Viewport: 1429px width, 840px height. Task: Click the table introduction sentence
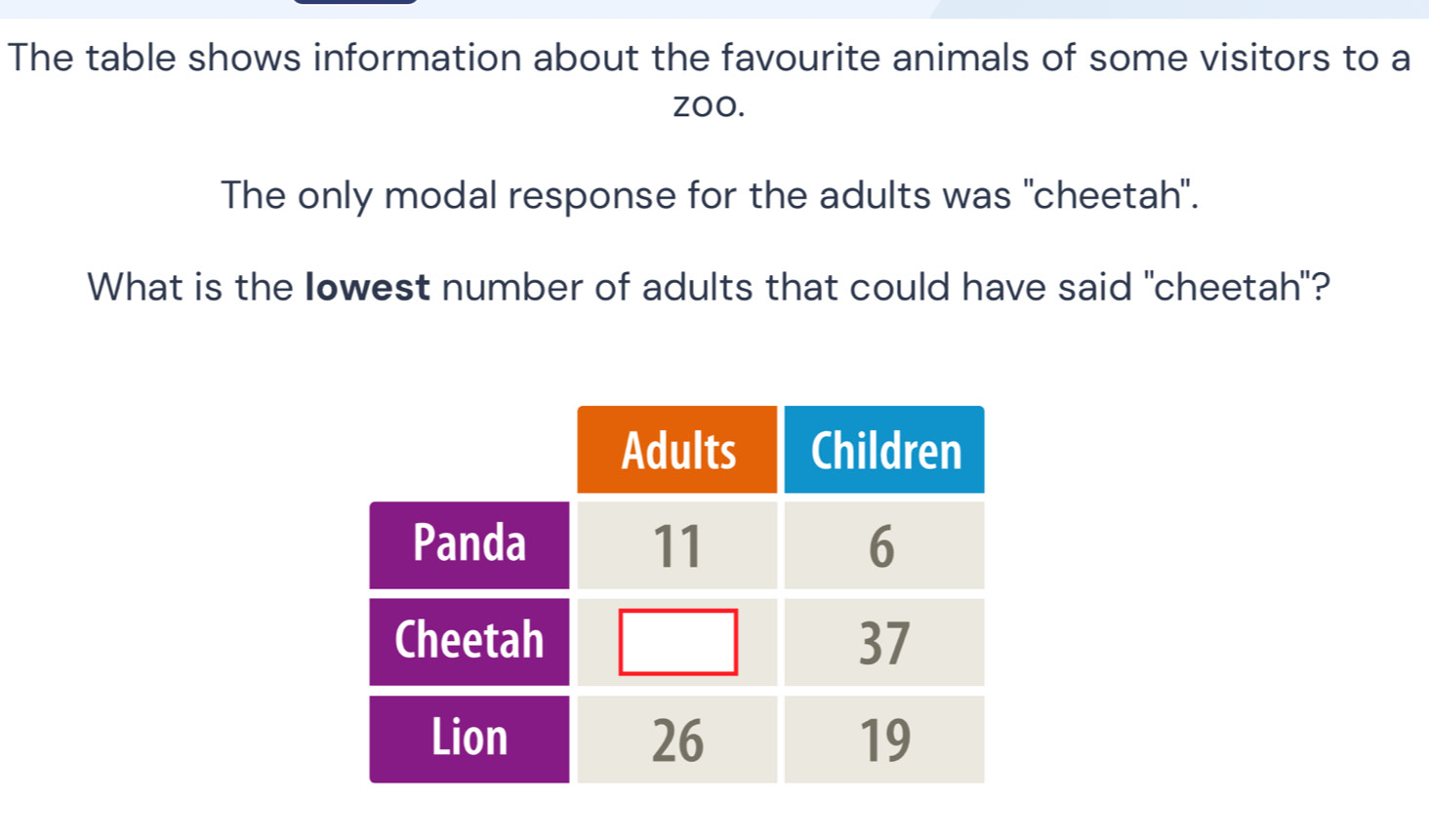pyautogui.click(x=708, y=58)
